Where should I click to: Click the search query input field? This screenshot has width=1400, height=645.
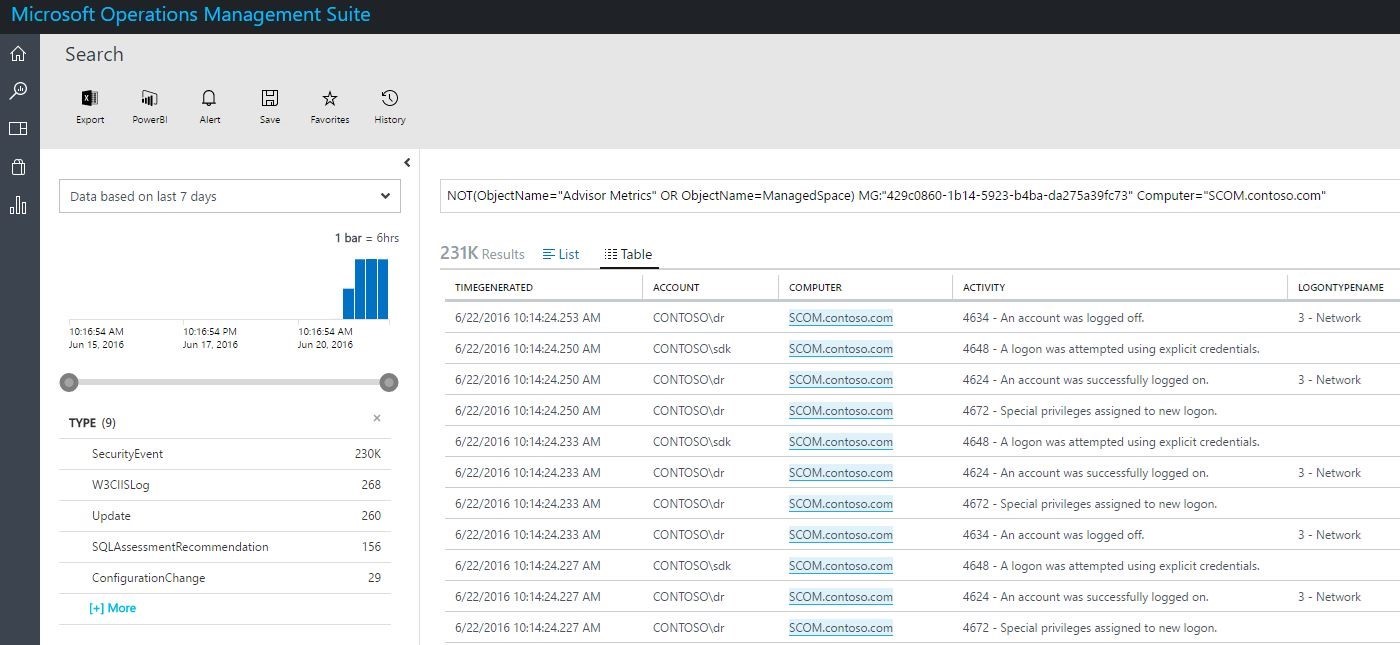click(920, 196)
